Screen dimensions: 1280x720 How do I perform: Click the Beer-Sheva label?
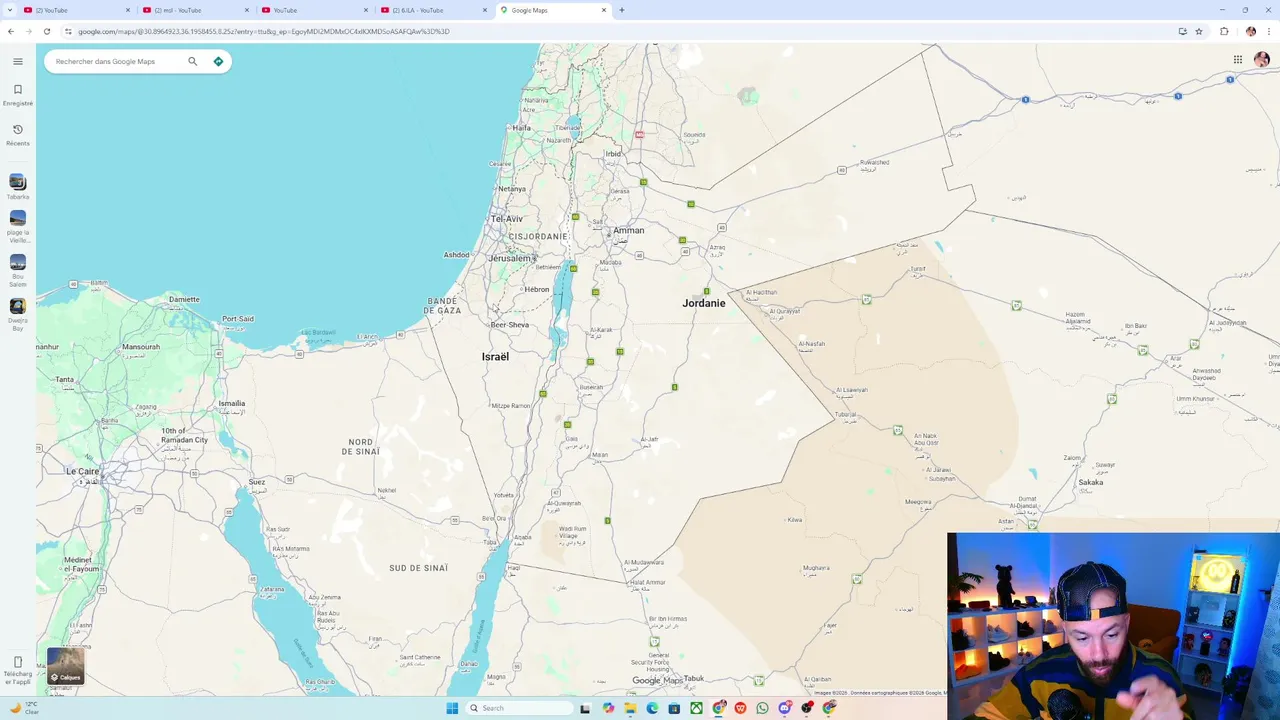(x=510, y=325)
